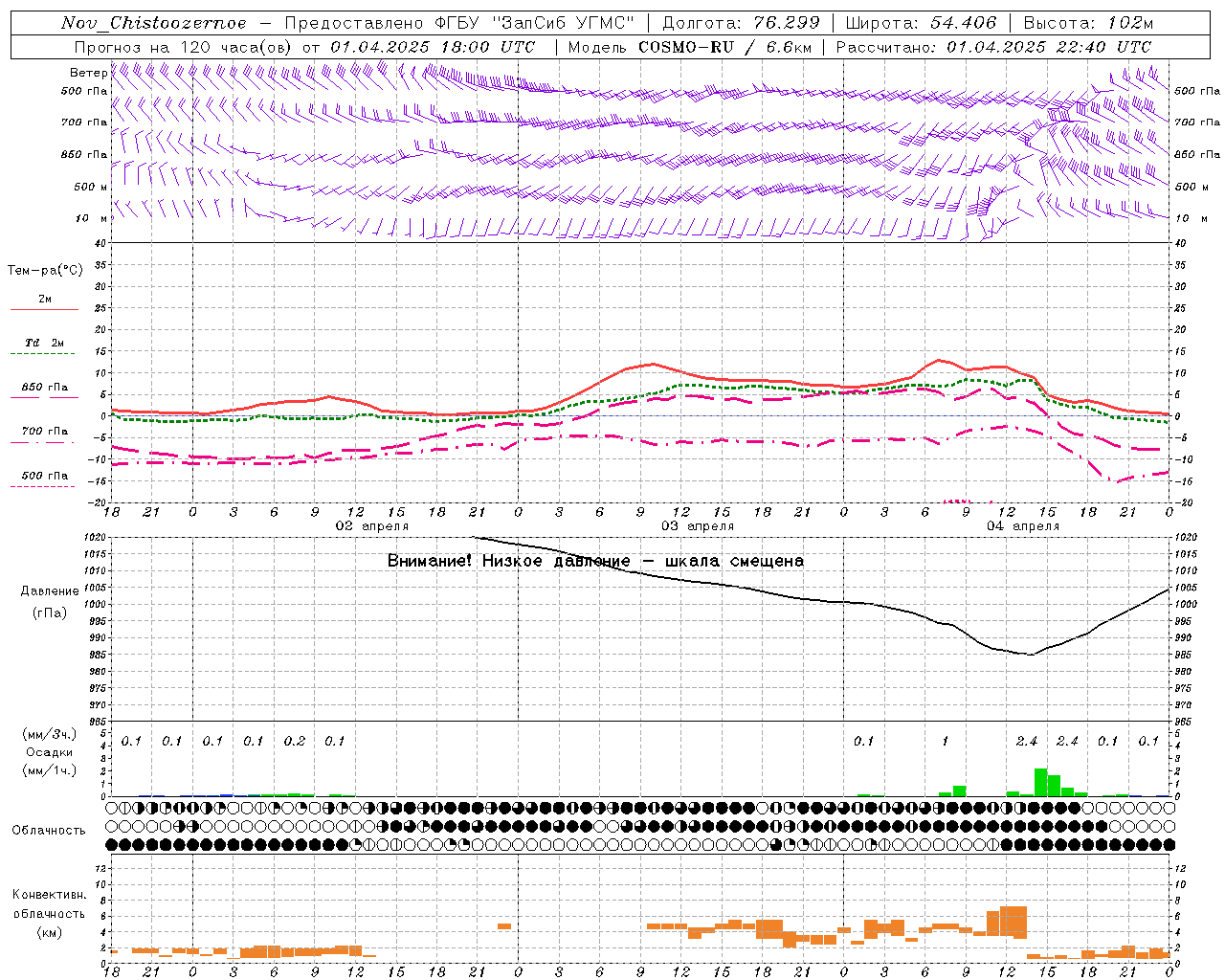Click the dash-dot 500 гПа temperature legend line

(x=42, y=487)
